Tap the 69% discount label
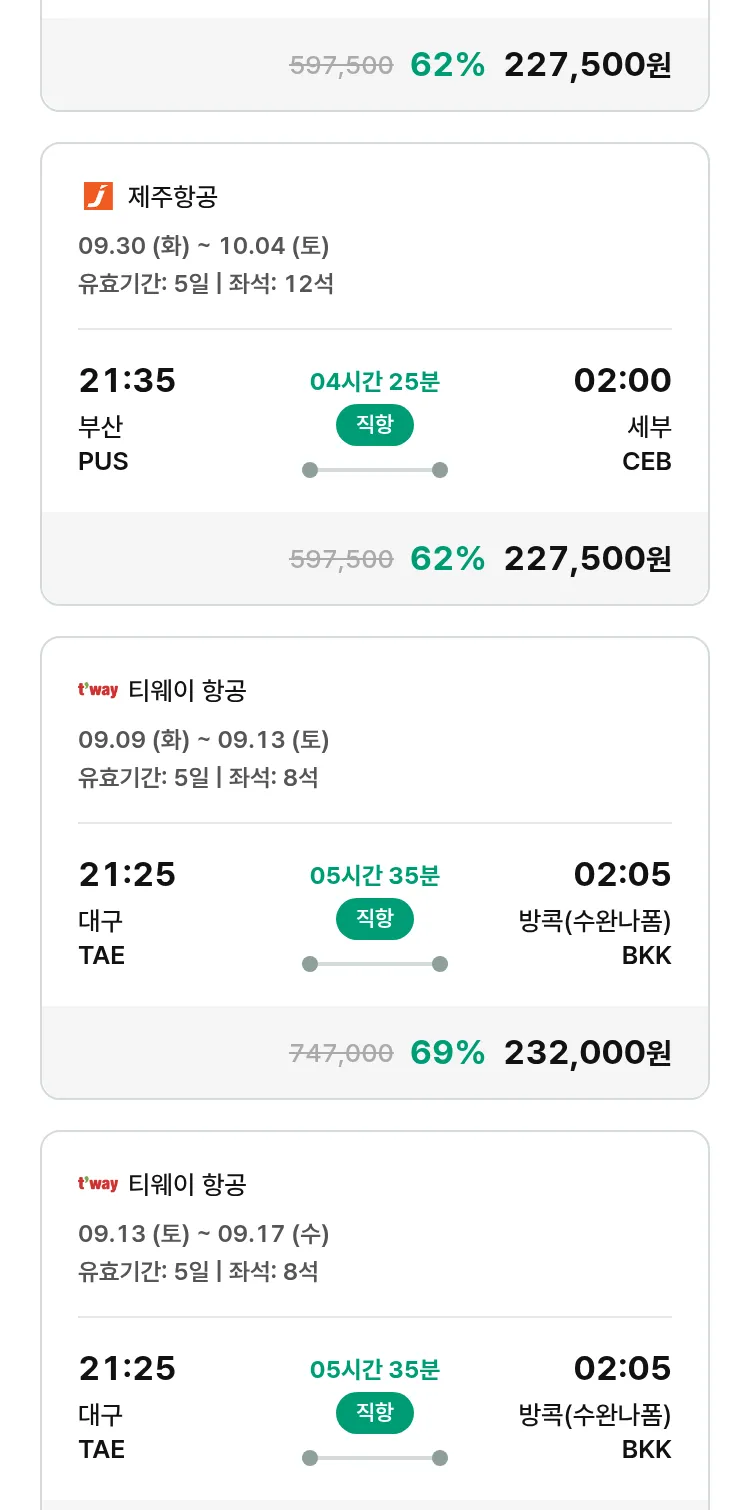 click(x=447, y=1052)
